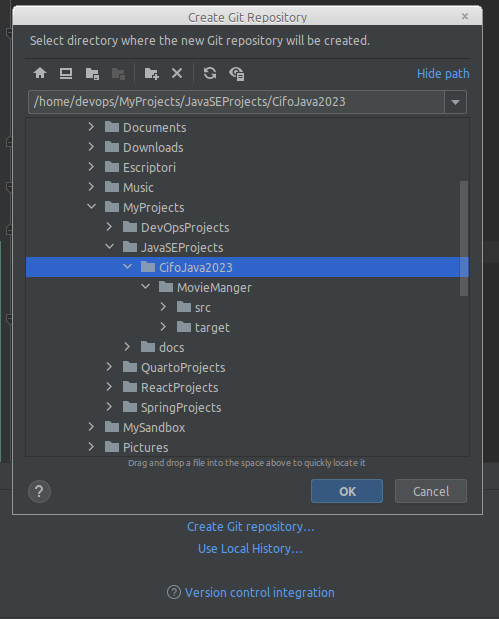Click the Cancel button
Screen dimensions: 499x619
point(431,491)
